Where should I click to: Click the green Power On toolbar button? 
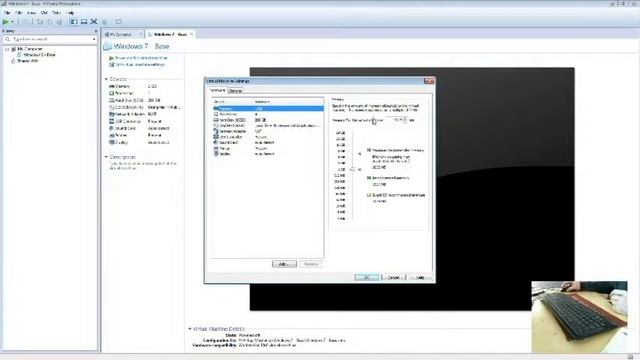point(6,22)
